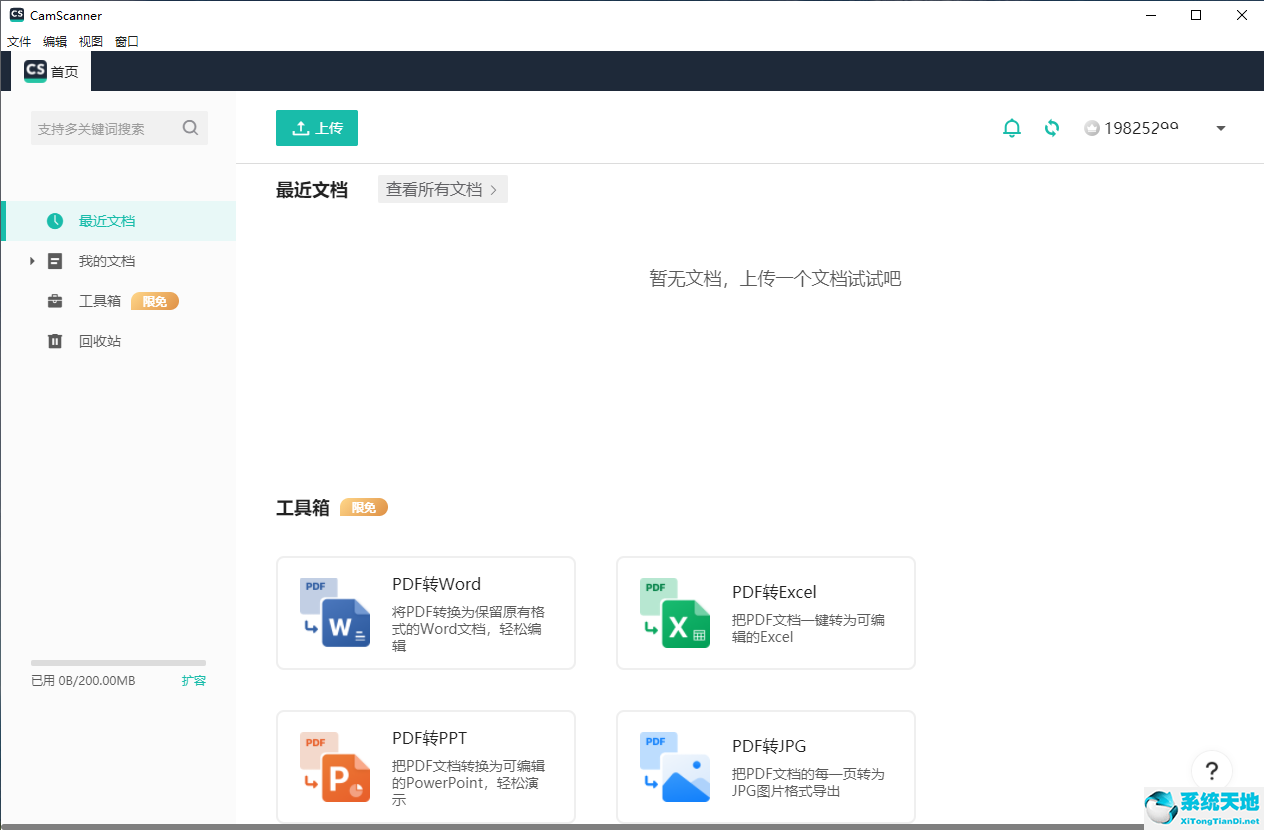Image resolution: width=1264 pixels, height=830 pixels.
Task: Click the 最近文档 section heading
Action: pyautogui.click(x=312, y=190)
